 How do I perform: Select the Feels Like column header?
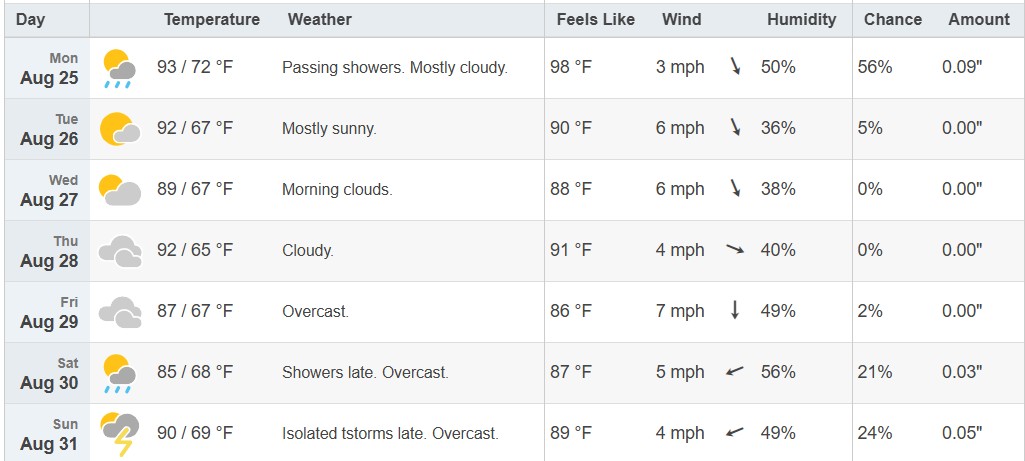coord(596,20)
